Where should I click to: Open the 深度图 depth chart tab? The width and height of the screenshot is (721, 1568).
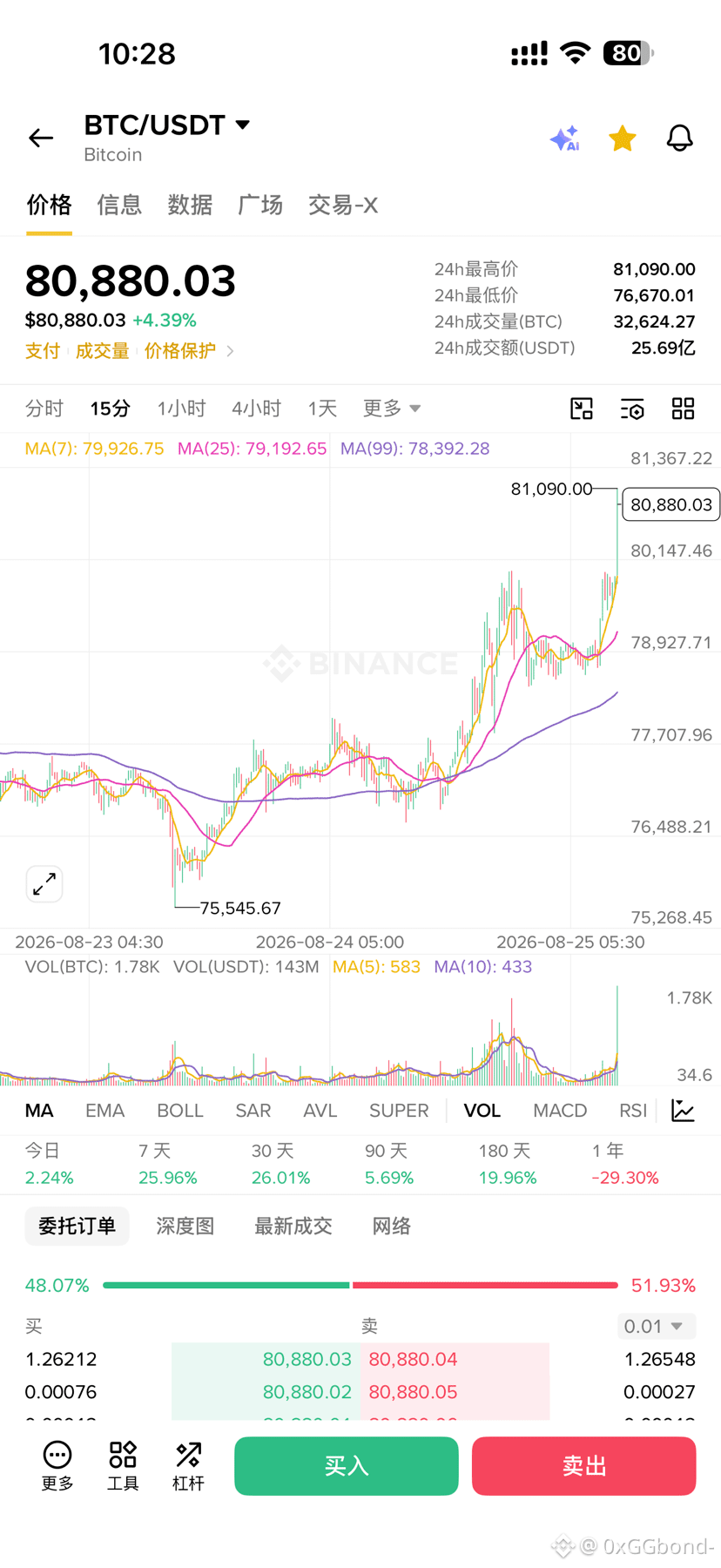point(185,1226)
